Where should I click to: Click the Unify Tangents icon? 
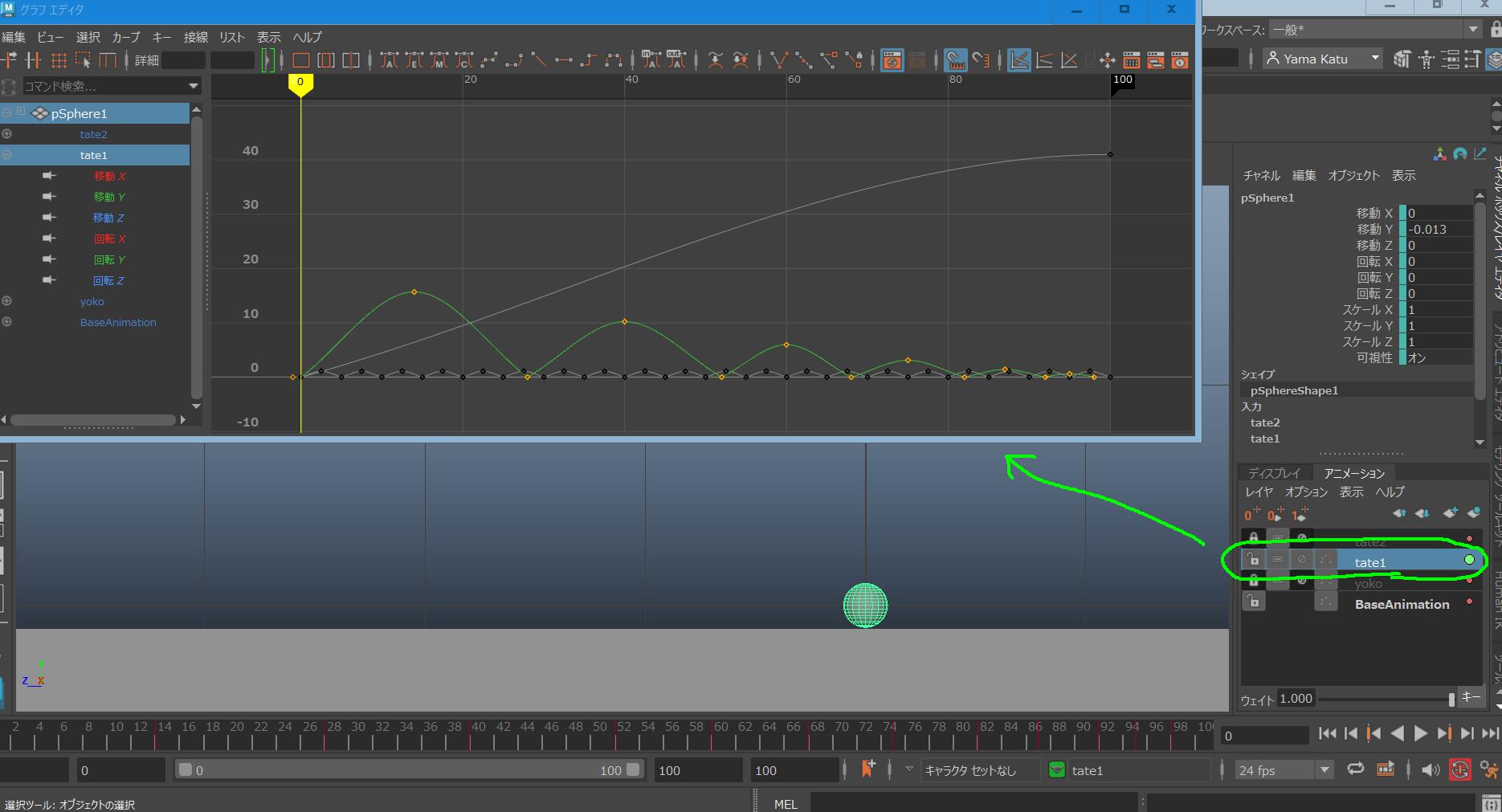tap(804, 60)
